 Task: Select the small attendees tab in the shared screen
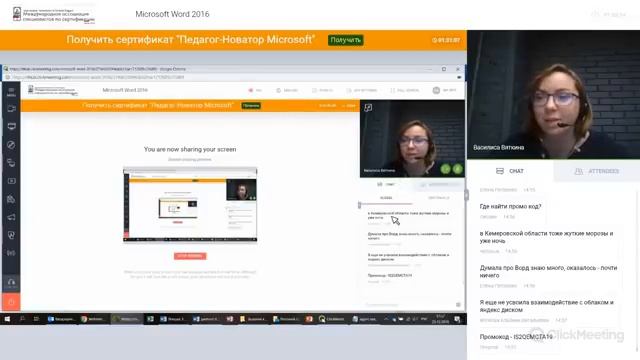[439, 184]
